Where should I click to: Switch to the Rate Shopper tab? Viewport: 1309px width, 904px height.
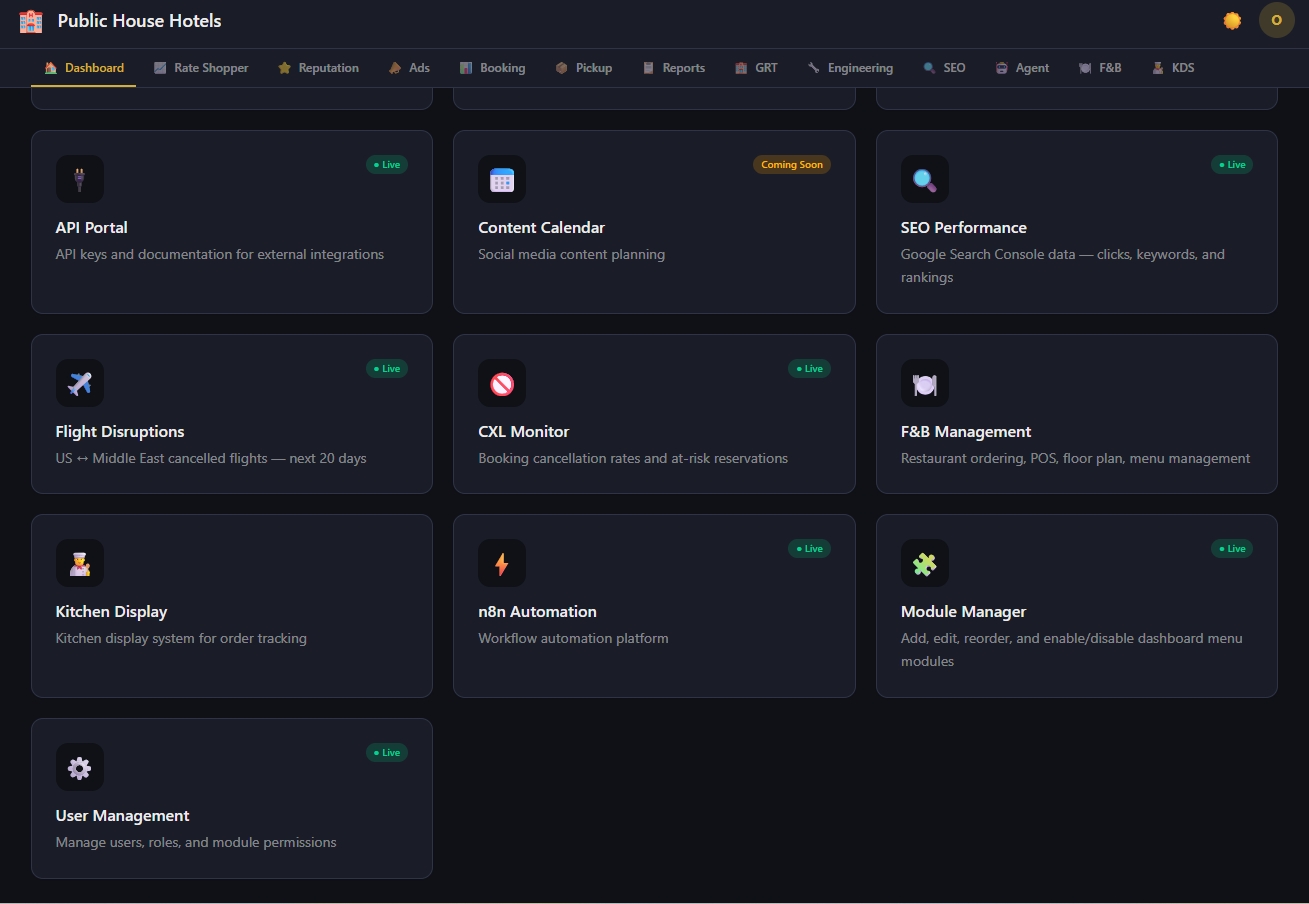(x=201, y=68)
